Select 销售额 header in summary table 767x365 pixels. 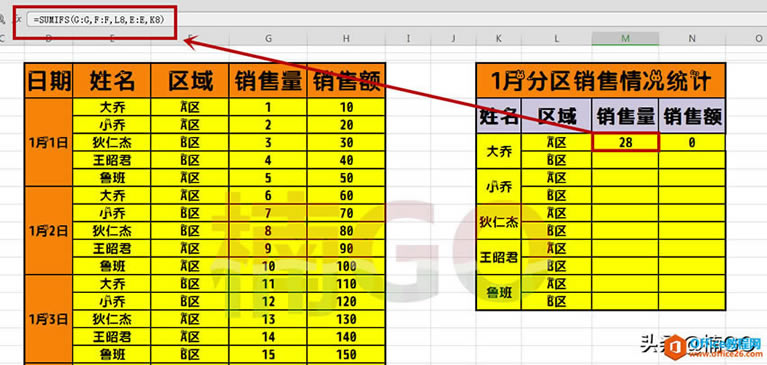coord(692,116)
